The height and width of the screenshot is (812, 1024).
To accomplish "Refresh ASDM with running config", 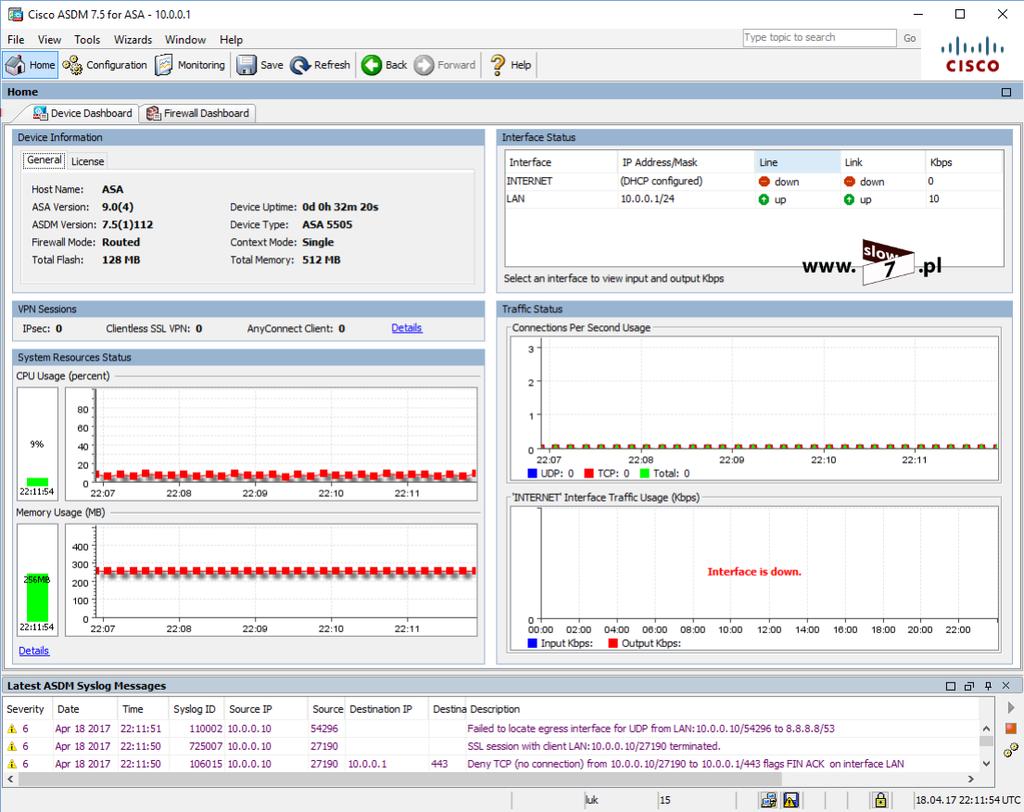I will (320, 65).
